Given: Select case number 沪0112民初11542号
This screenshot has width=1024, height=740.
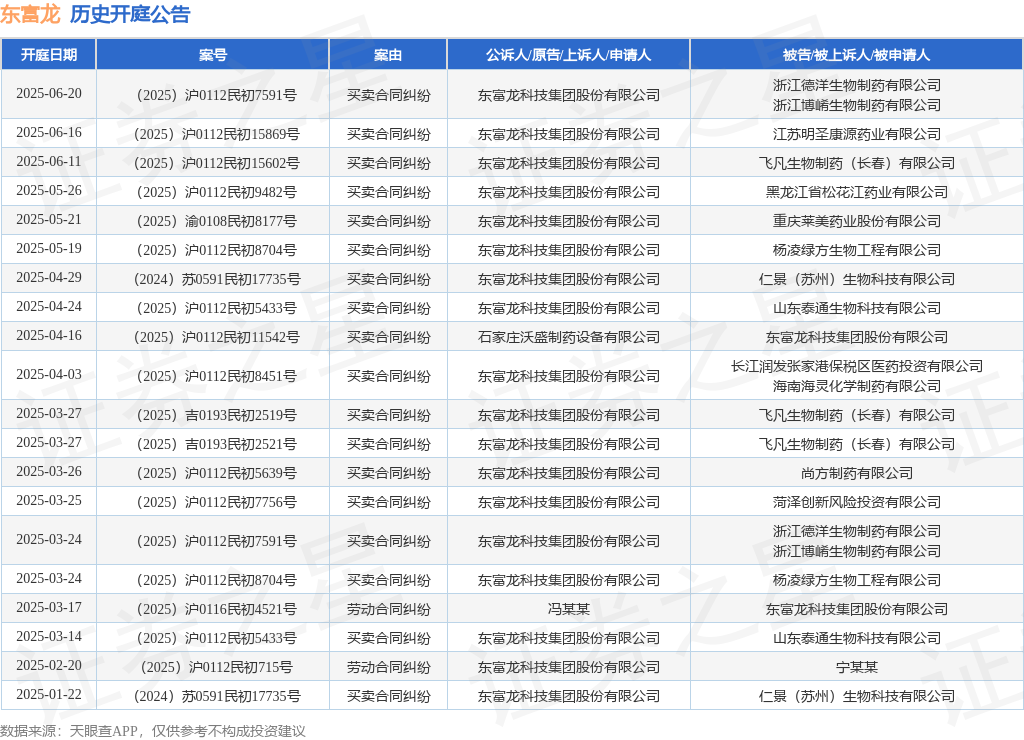Looking at the screenshot, I should 217,338.
